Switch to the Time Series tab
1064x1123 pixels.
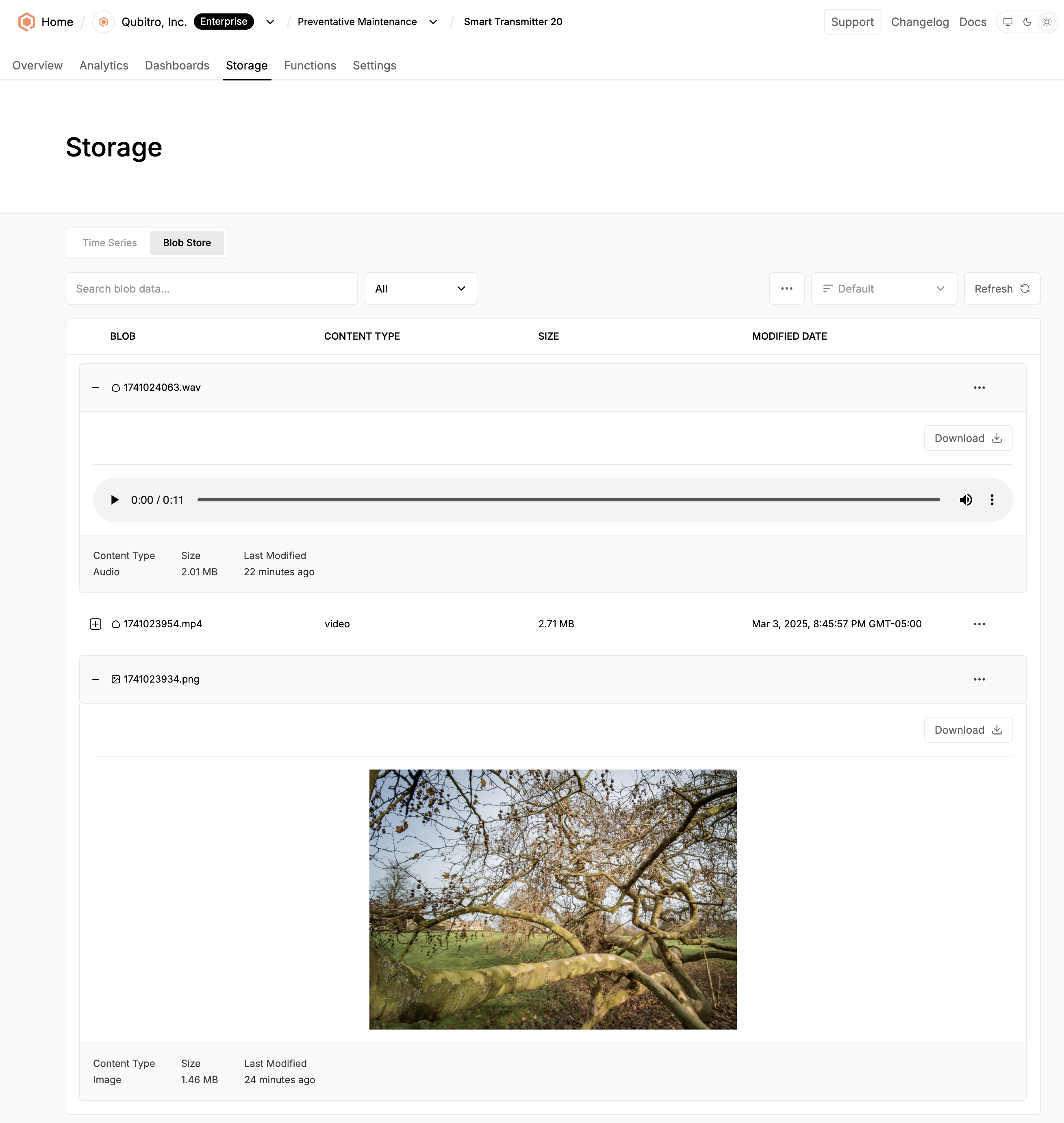pyautogui.click(x=109, y=243)
